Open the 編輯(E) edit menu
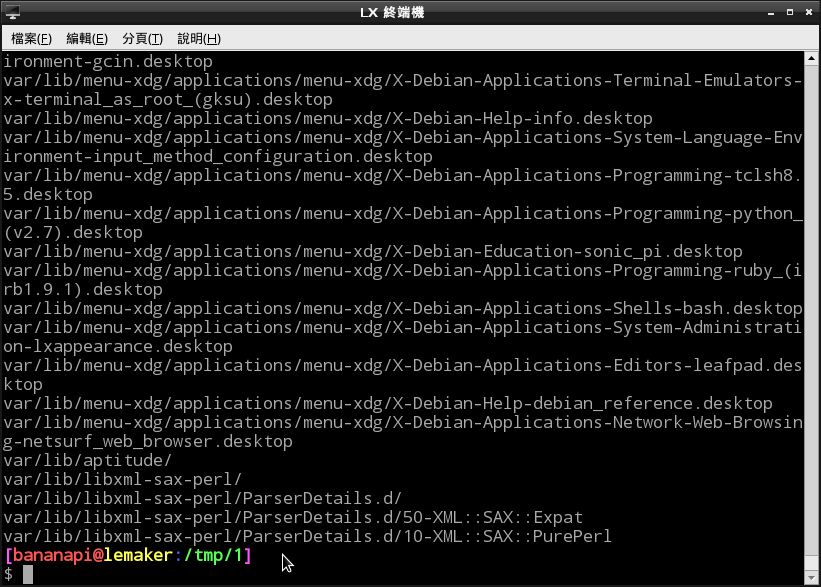 coord(87,38)
